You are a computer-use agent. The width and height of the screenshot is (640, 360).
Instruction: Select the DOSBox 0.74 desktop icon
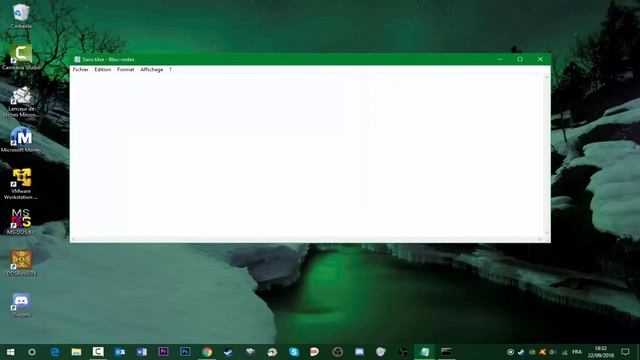[x=21, y=263]
